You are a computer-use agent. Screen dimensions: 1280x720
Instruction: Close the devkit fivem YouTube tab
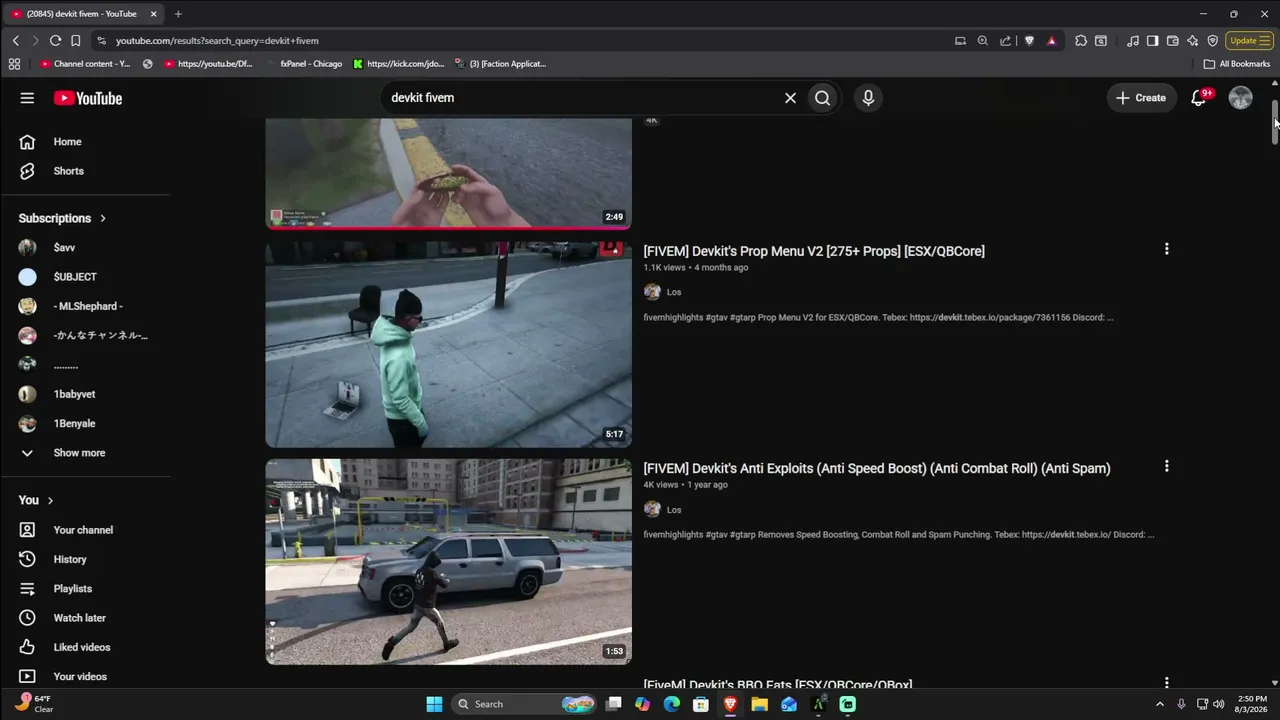pyautogui.click(x=153, y=14)
